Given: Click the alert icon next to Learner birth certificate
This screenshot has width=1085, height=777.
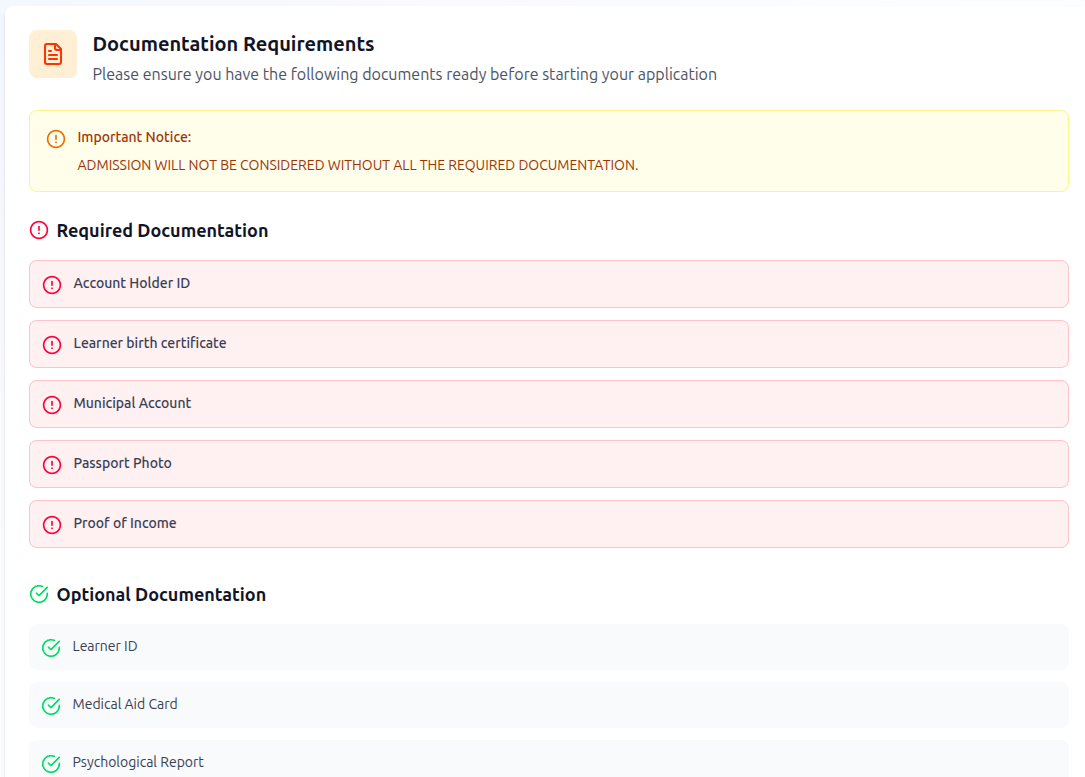Looking at the screenshot, I should pos(52,345).
